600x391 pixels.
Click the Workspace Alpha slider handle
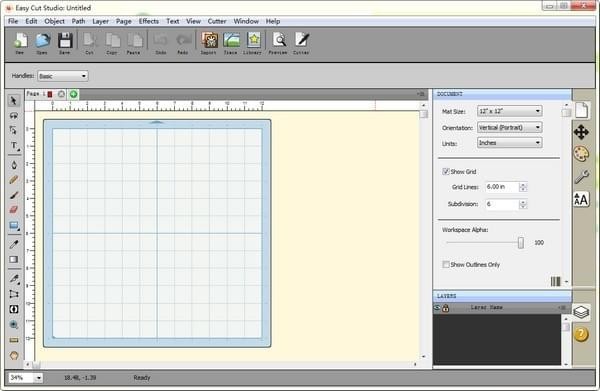point(520,243)
